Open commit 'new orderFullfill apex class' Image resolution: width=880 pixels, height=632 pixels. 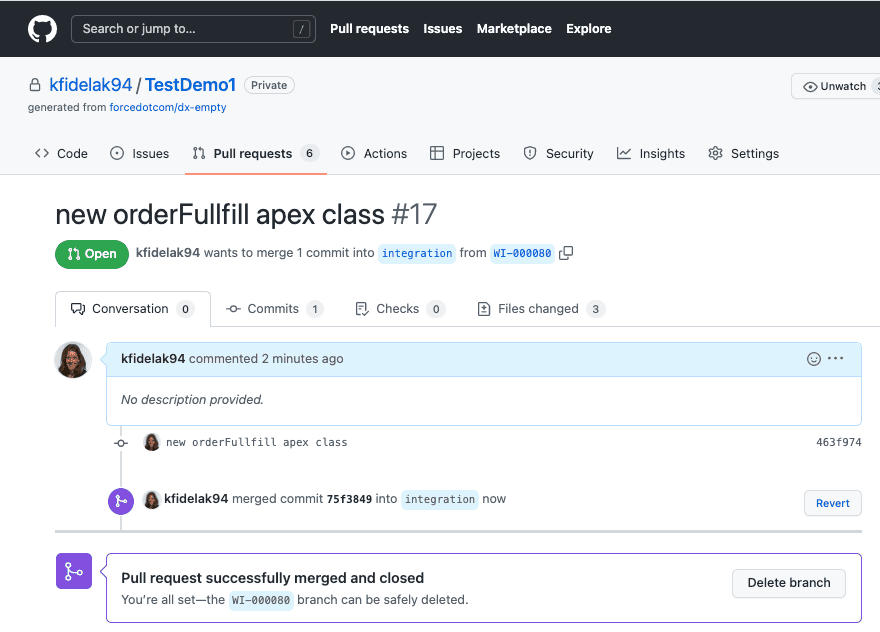[256, 442]
